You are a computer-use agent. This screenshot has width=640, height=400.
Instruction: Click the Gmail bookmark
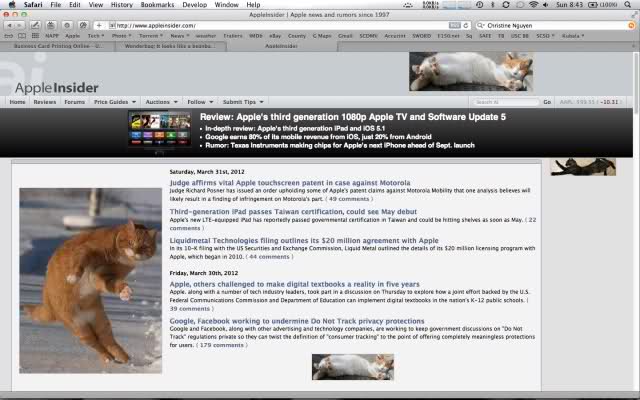pyautogui.click(x=345, y=36)
